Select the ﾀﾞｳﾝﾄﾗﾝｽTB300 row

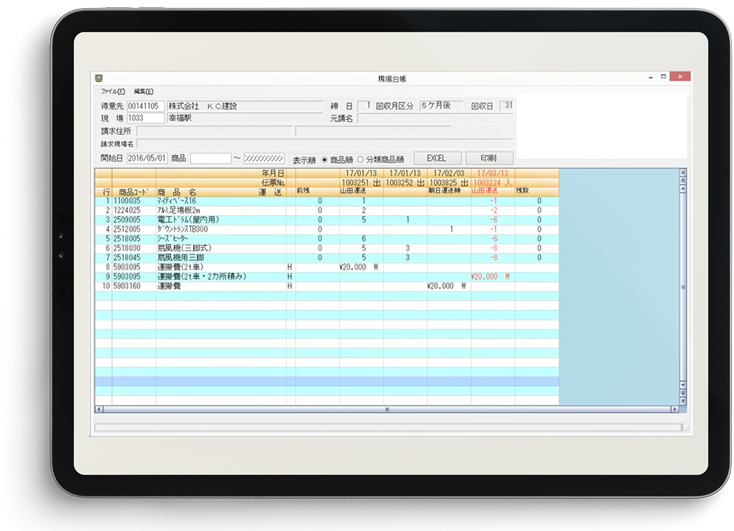tap(326, 229)
